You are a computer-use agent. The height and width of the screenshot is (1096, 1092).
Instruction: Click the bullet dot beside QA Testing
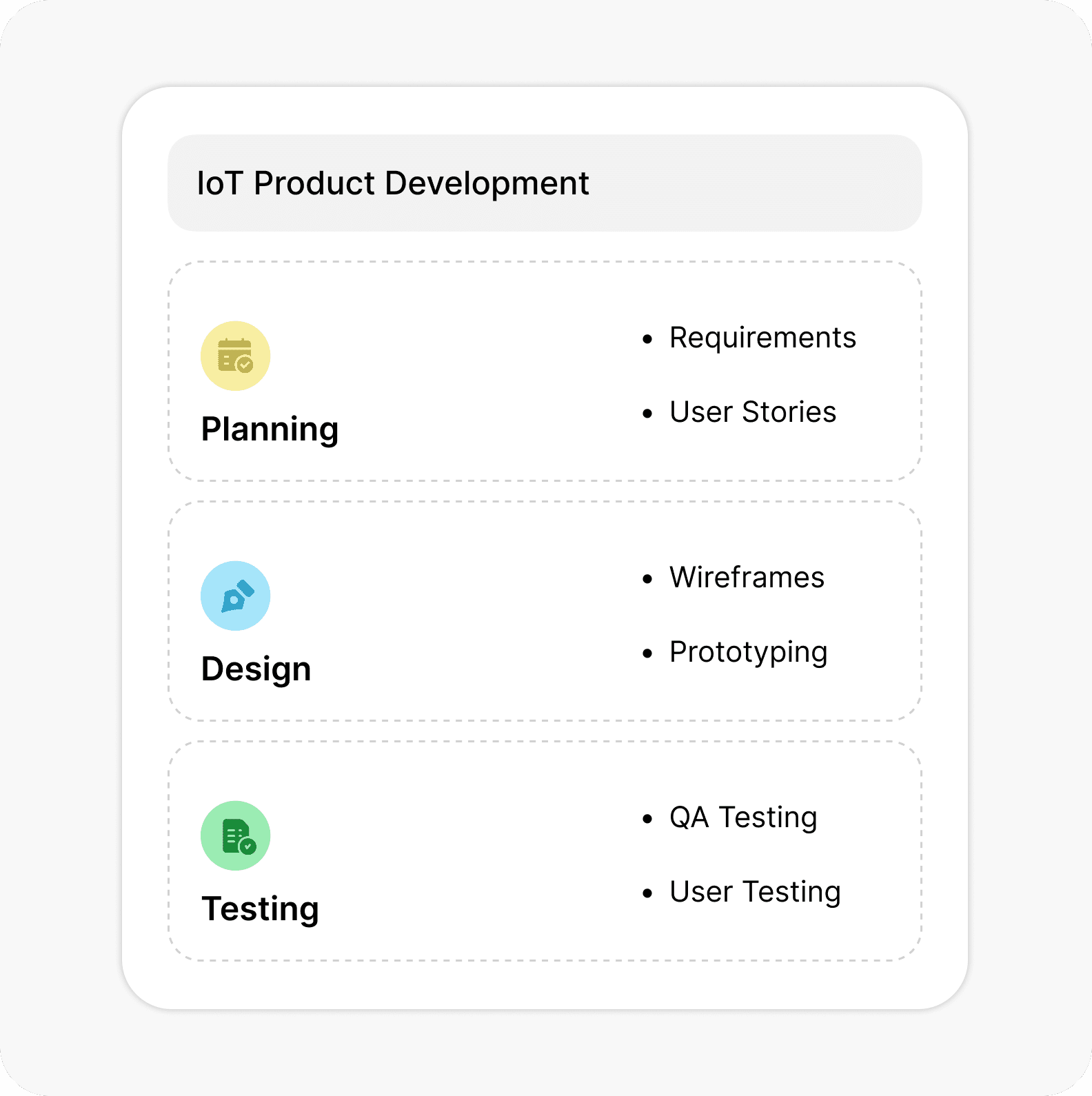[x=647, y=819]
